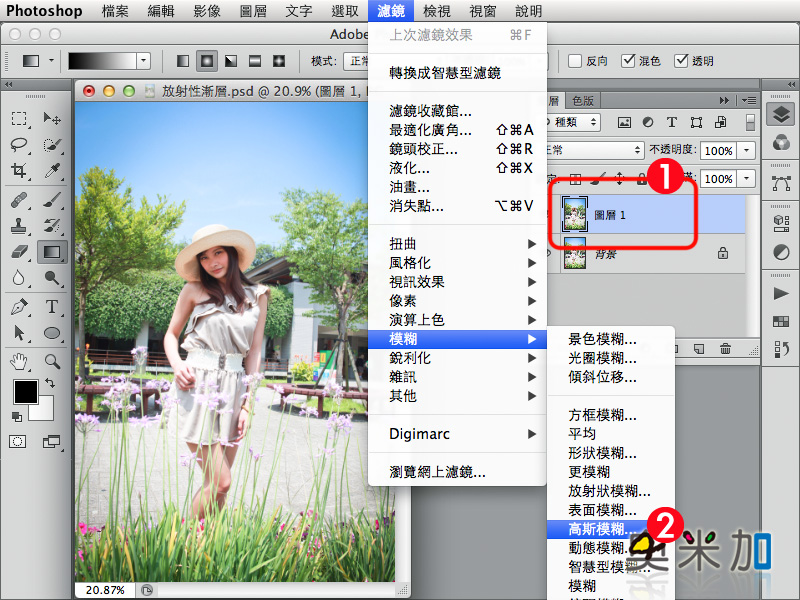This screenshot has height=600, width=800.
Task: Open the History panel dock icon
Action: (x=781, y=349)
